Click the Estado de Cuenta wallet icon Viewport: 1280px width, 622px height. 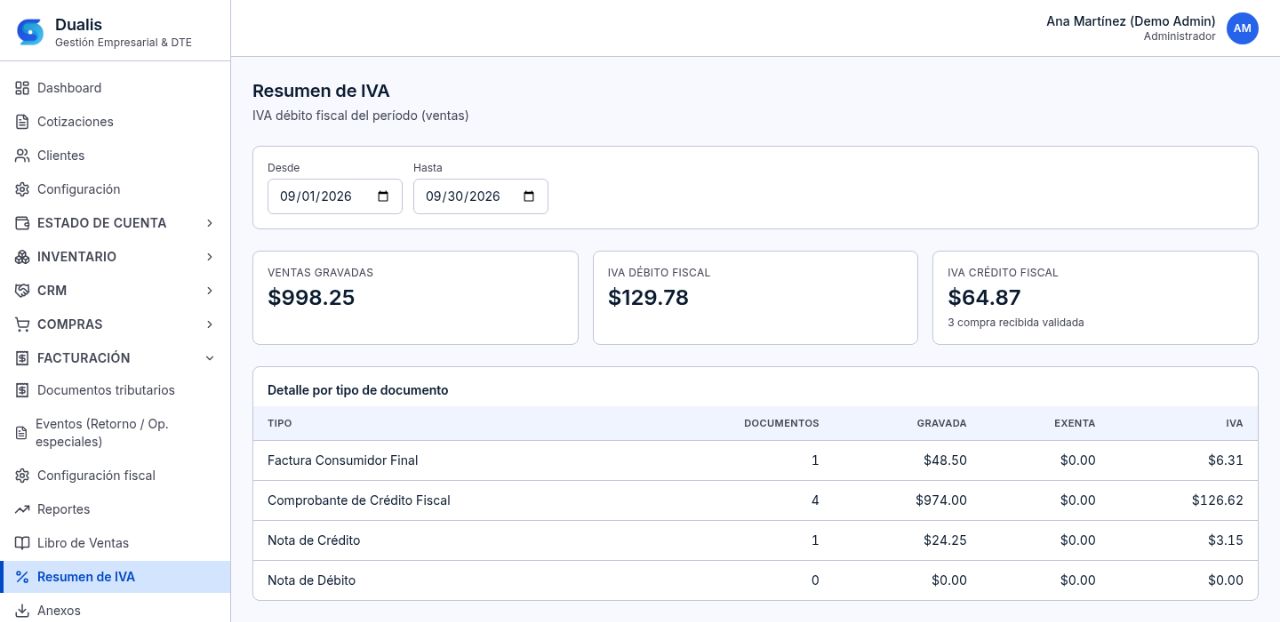[x=22, y=223]
